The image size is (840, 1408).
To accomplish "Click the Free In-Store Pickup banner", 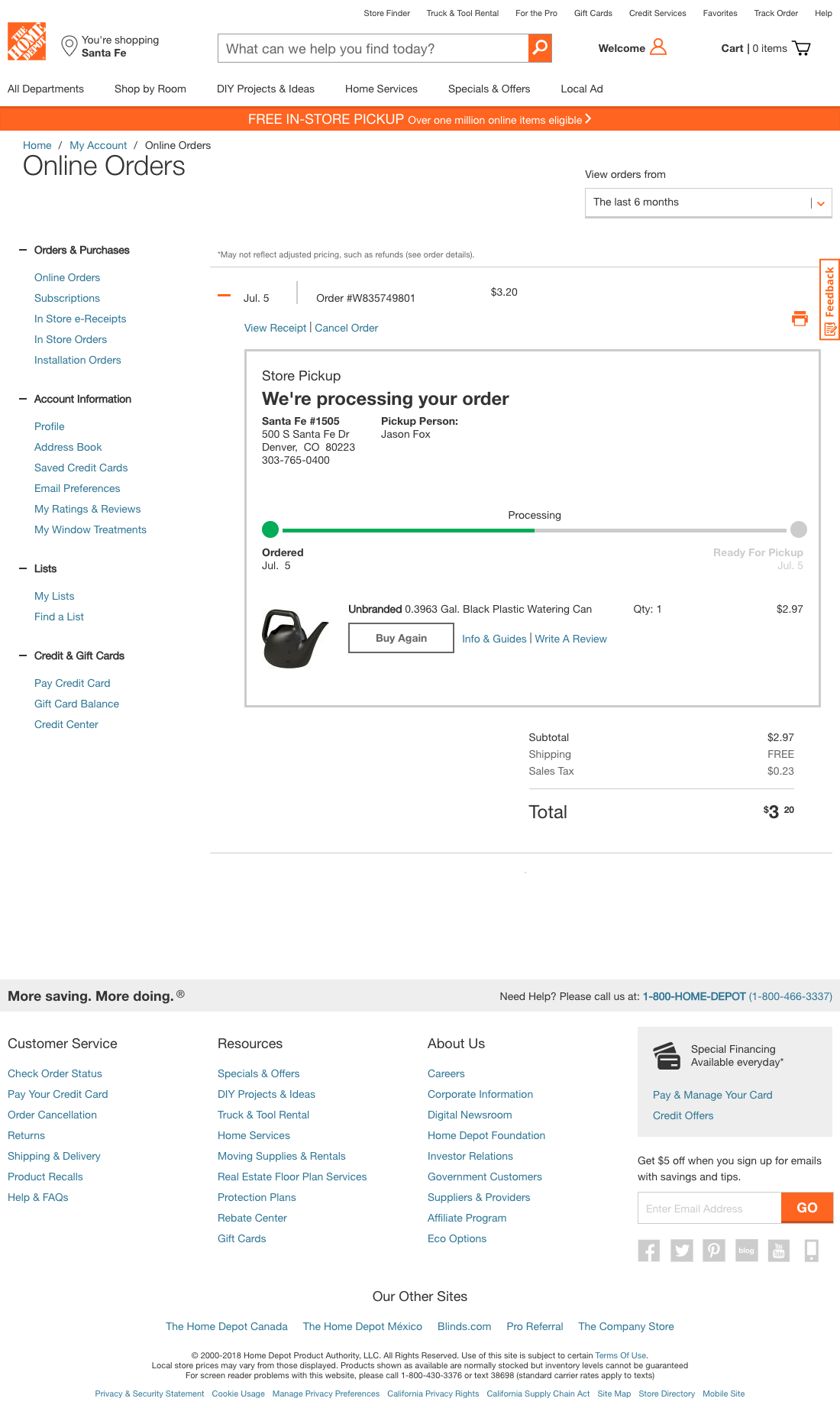I will tap(420, 119).
